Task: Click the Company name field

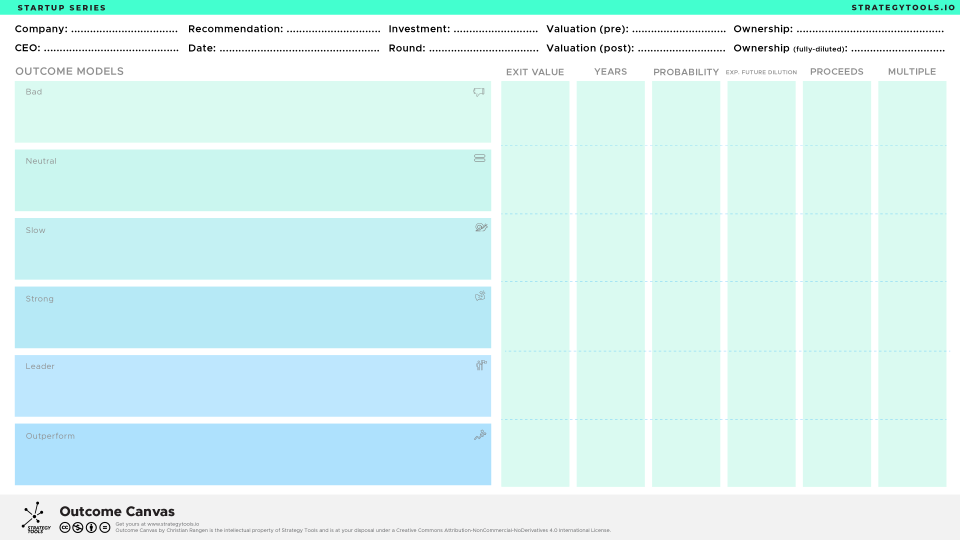Action: click(124, 30)
